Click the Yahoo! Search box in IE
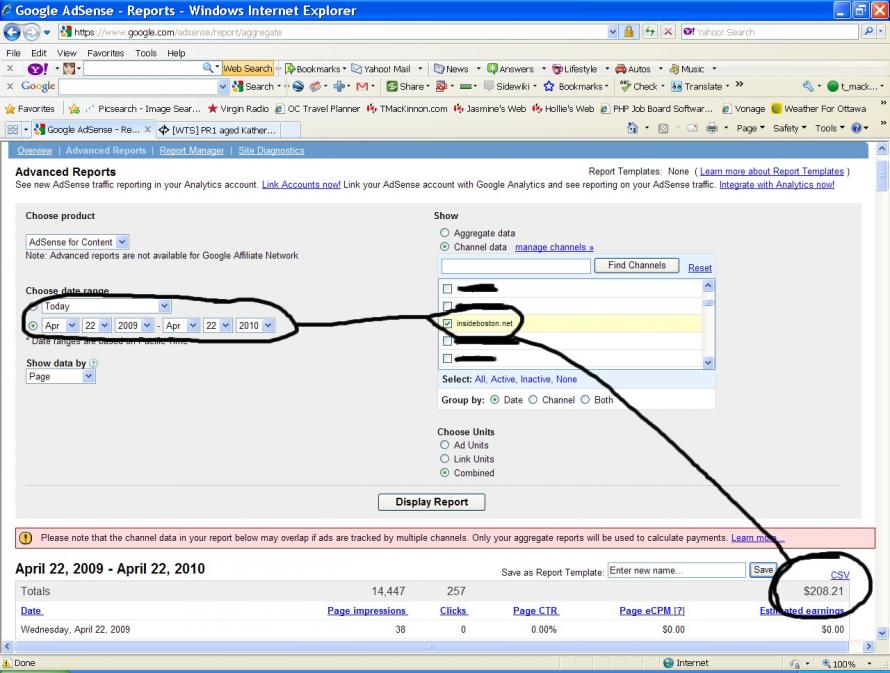 coord(770,32)
